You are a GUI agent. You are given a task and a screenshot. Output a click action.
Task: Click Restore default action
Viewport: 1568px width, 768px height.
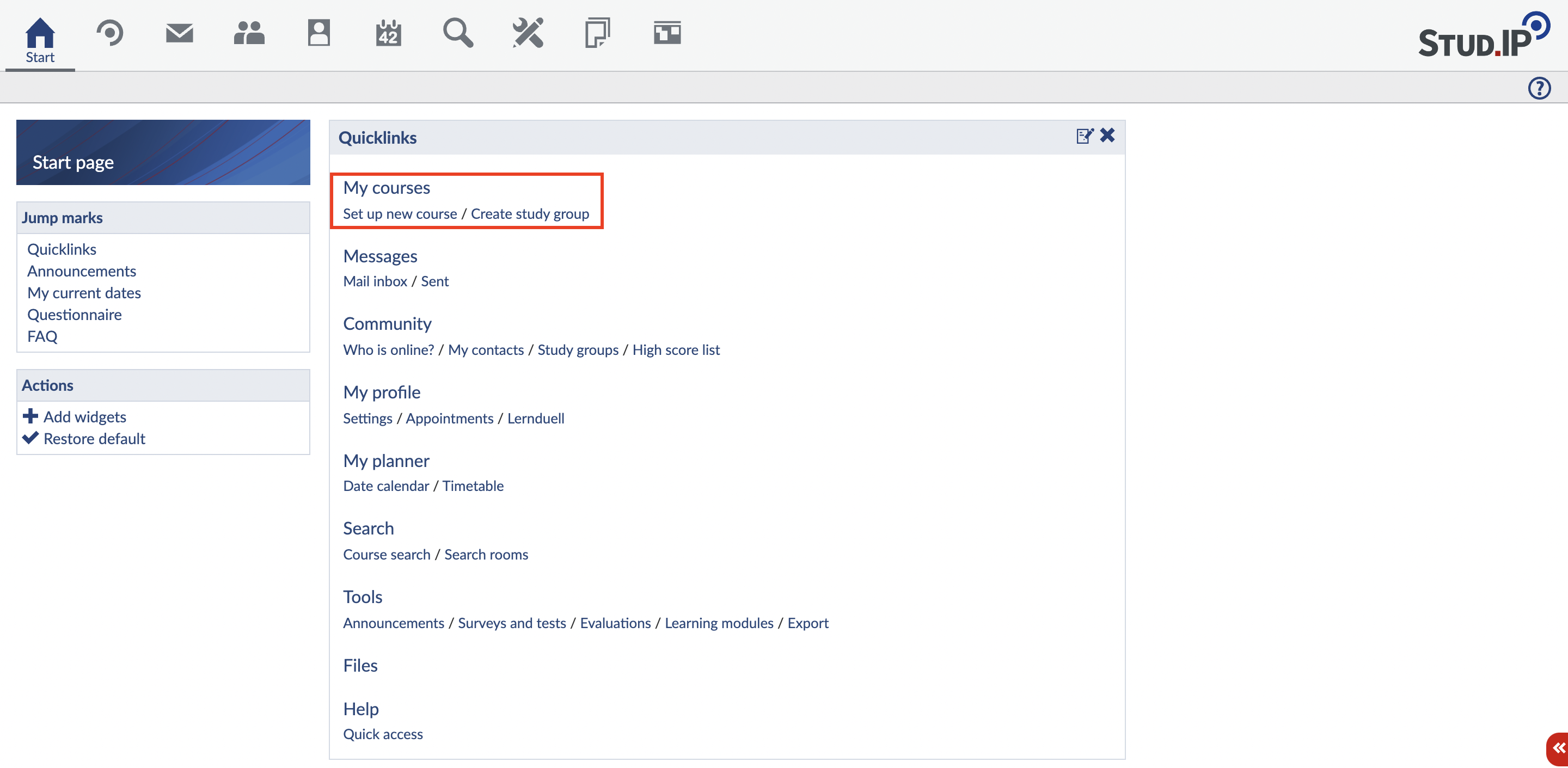coord(94,439)
